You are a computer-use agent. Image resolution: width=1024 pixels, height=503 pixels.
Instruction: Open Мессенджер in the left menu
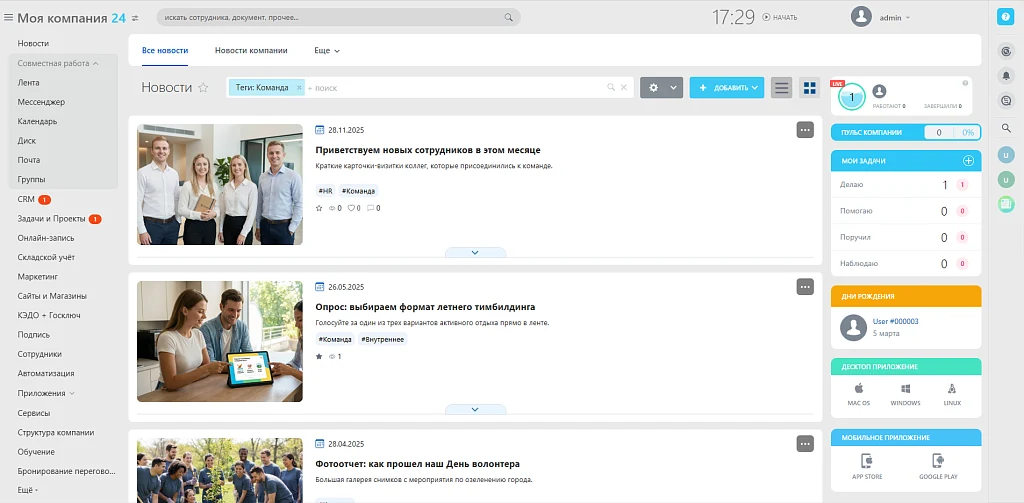point(41,102)
